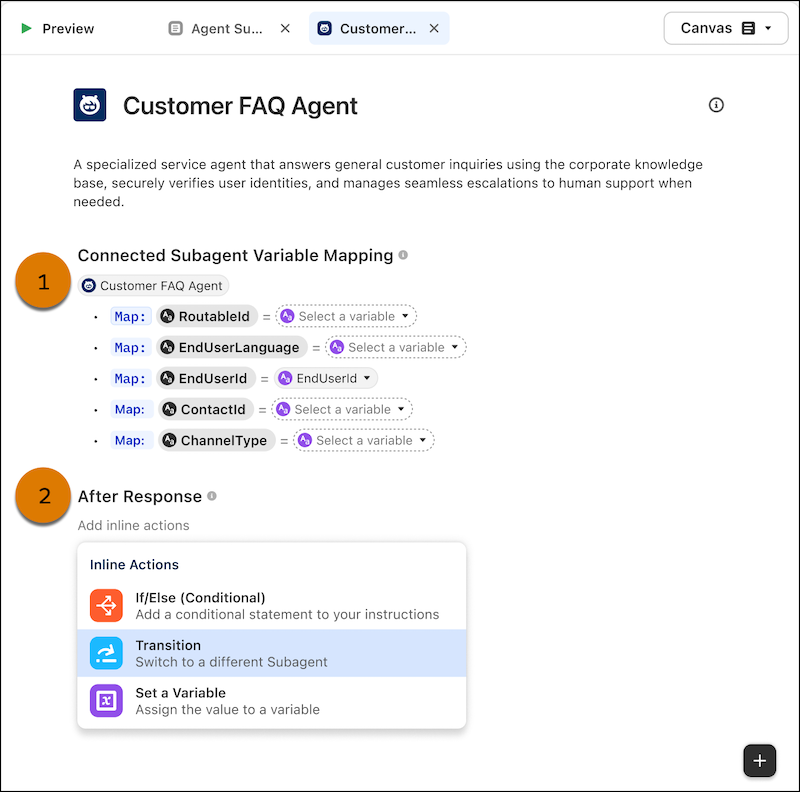Show info for Connected Subagent Variable Mapping

coord(403,255)
